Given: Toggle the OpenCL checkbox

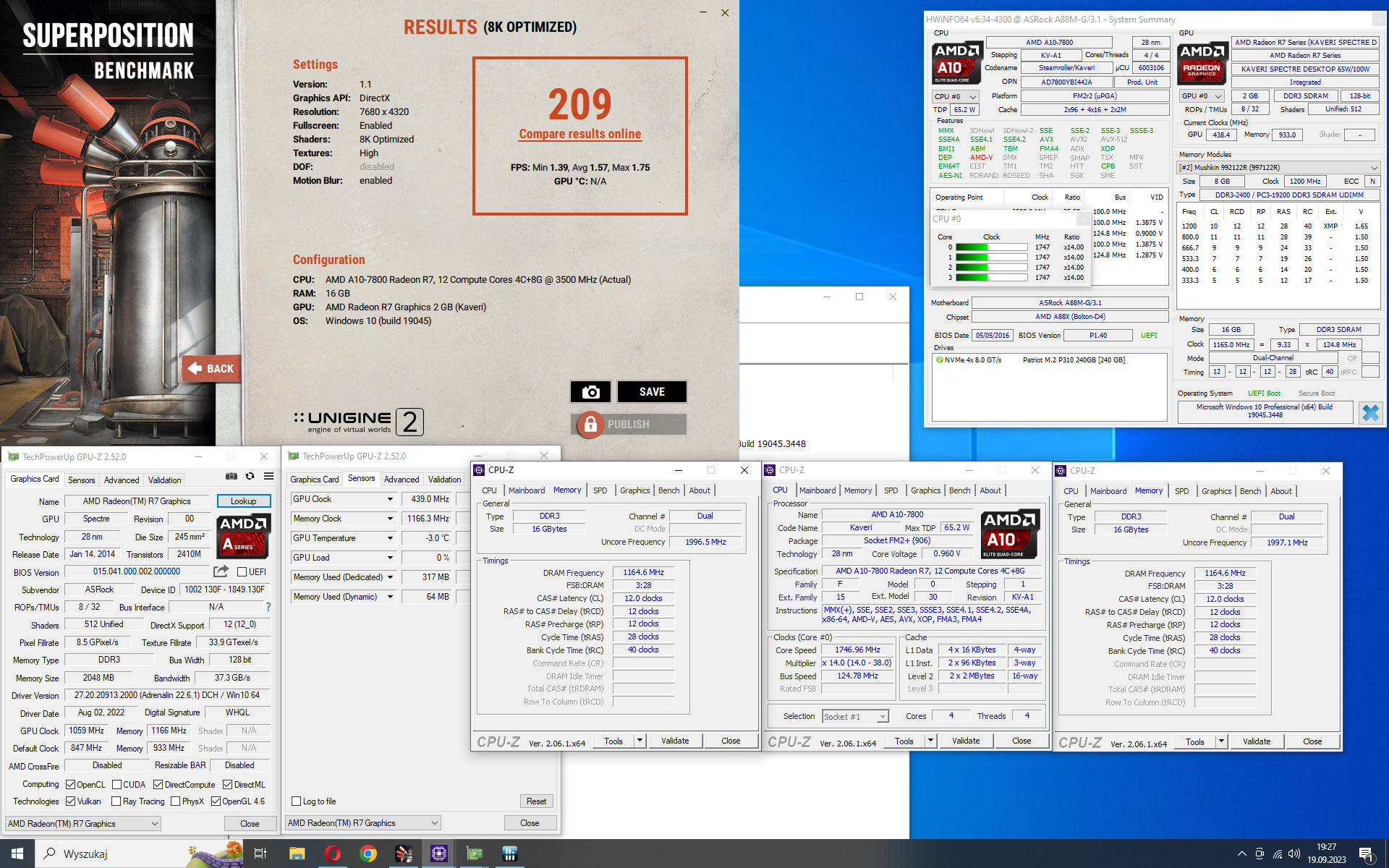Looking at the screenshot, I should coord(70,784).
